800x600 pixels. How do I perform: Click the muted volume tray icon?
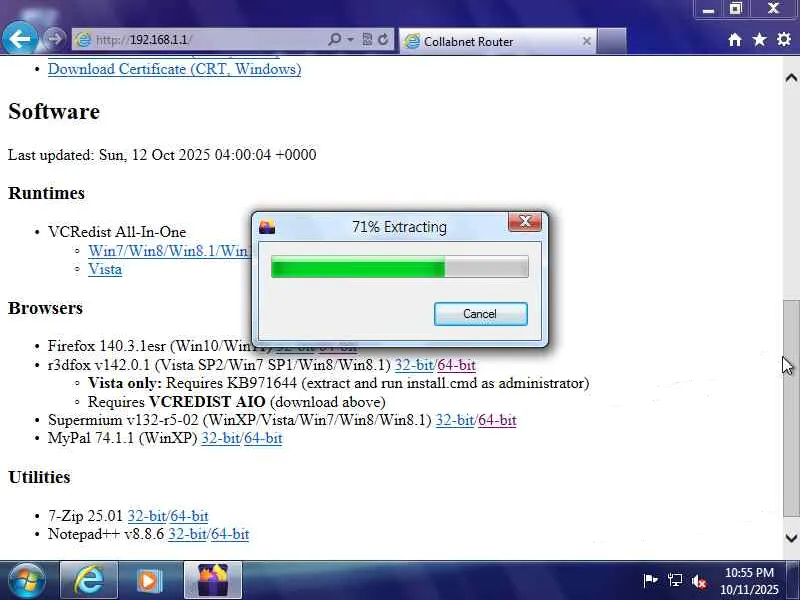click(x=699, y=581)
